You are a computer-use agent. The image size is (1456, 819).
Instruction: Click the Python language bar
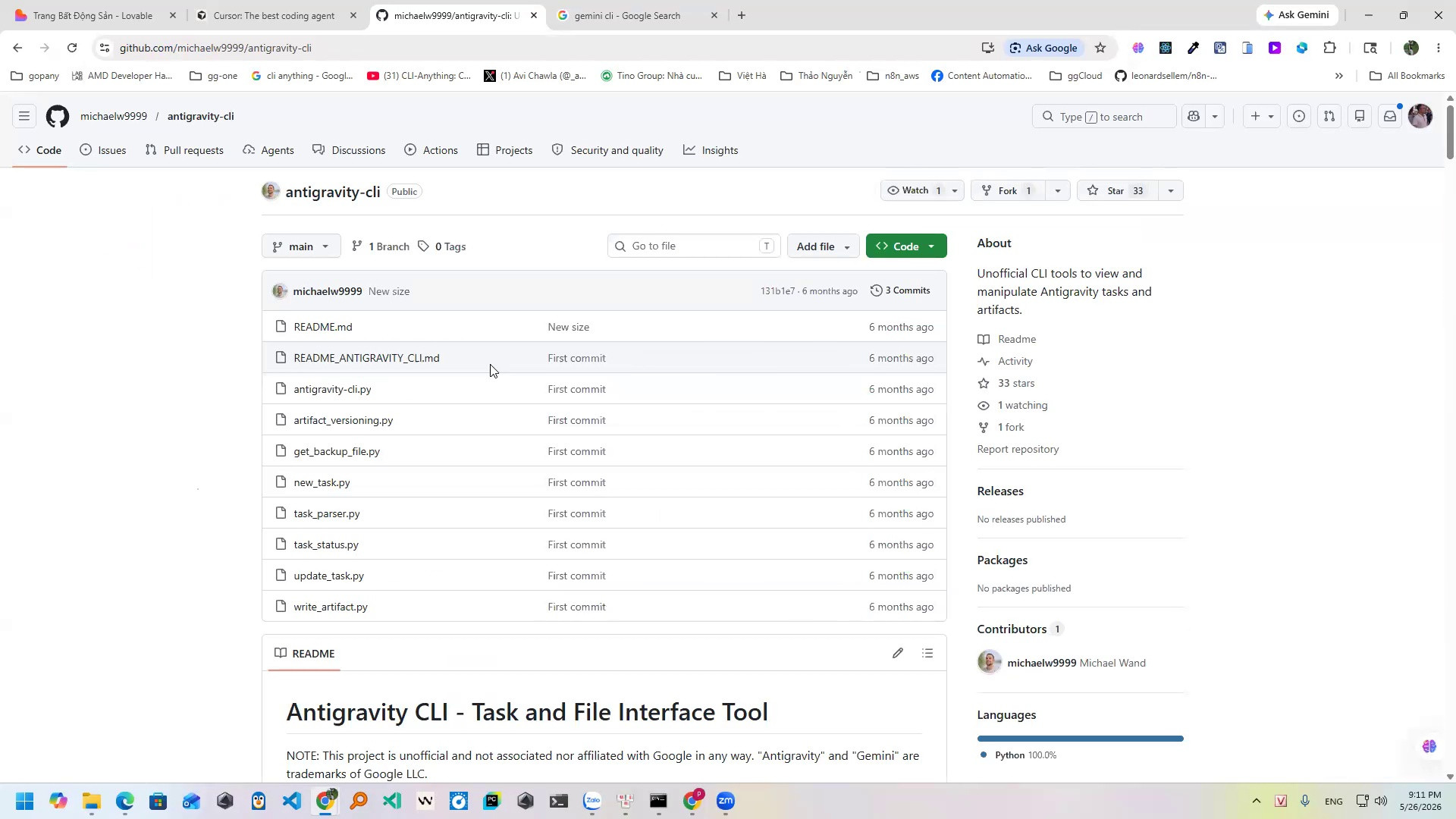[1080, 739]
